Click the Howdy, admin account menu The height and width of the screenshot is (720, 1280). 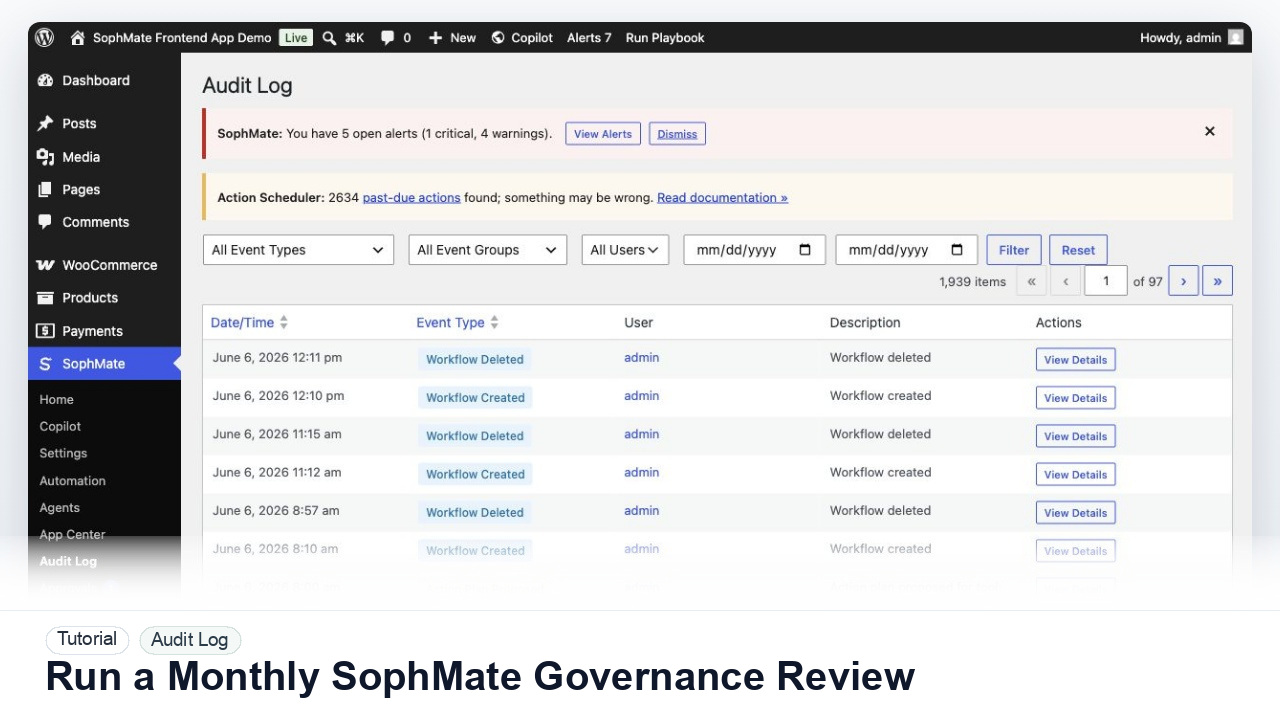(x=1191, y=38)
